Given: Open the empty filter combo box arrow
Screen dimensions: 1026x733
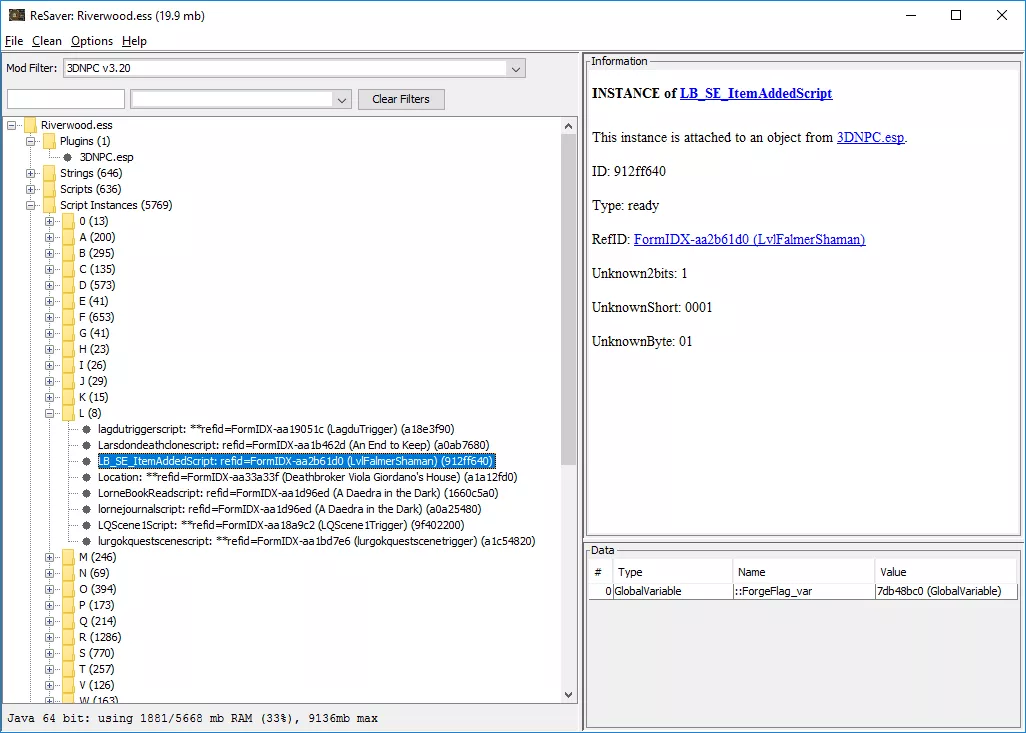Looking at the screenshot, I should pos(341,99).
